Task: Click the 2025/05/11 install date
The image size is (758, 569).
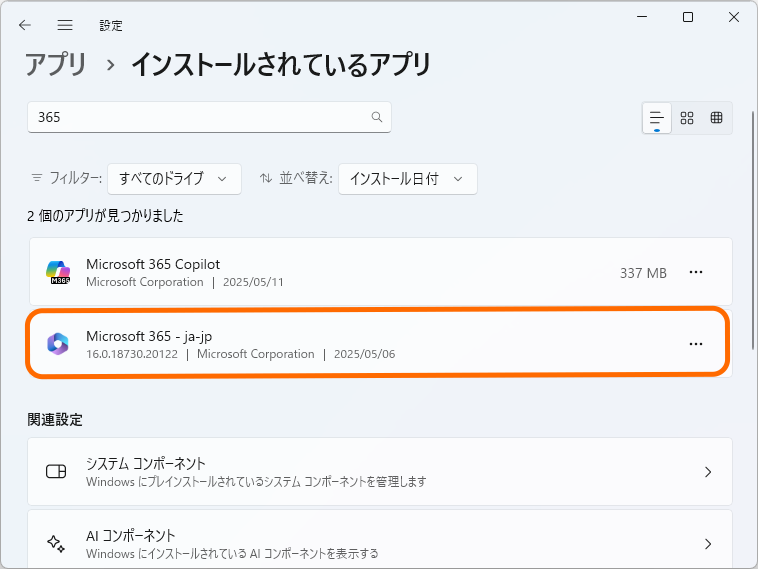Action: point(253,282)
